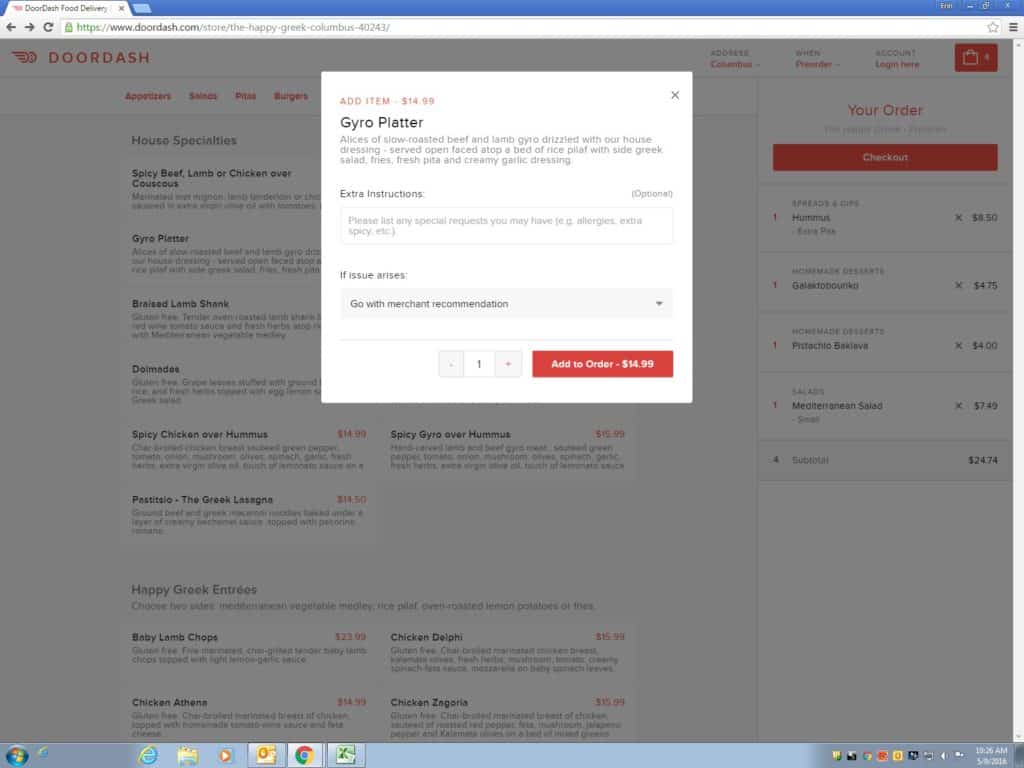
Task: Click the page's vertical scrollbar
Action: click(x=1018, y=391)
